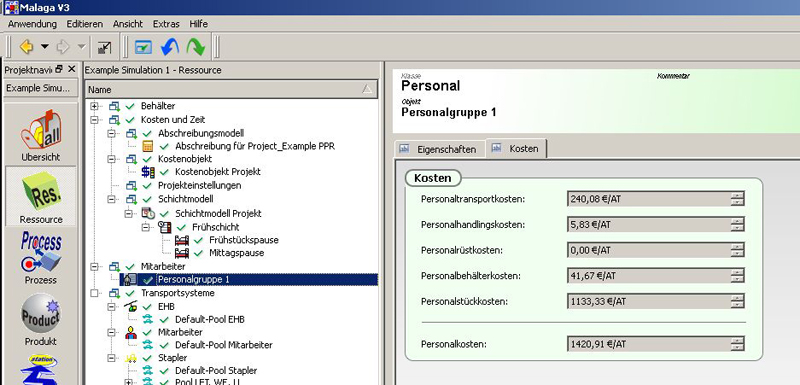This screenshot has width=800, height=385.
Task: Click the calendar icon of Abschreibung für Project_Example
Action: [148, 146]
